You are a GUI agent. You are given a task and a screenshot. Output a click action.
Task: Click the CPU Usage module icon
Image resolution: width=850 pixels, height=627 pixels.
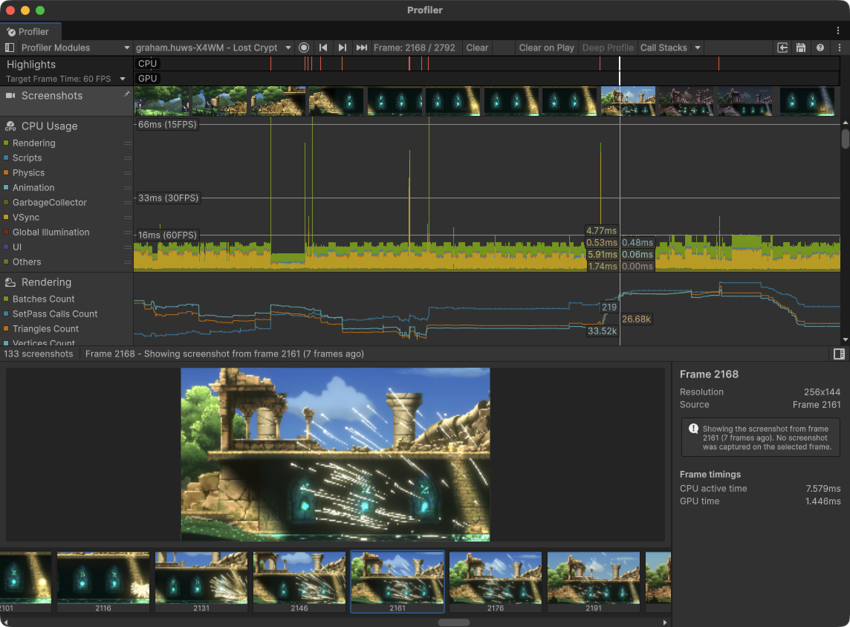(10, 126)
